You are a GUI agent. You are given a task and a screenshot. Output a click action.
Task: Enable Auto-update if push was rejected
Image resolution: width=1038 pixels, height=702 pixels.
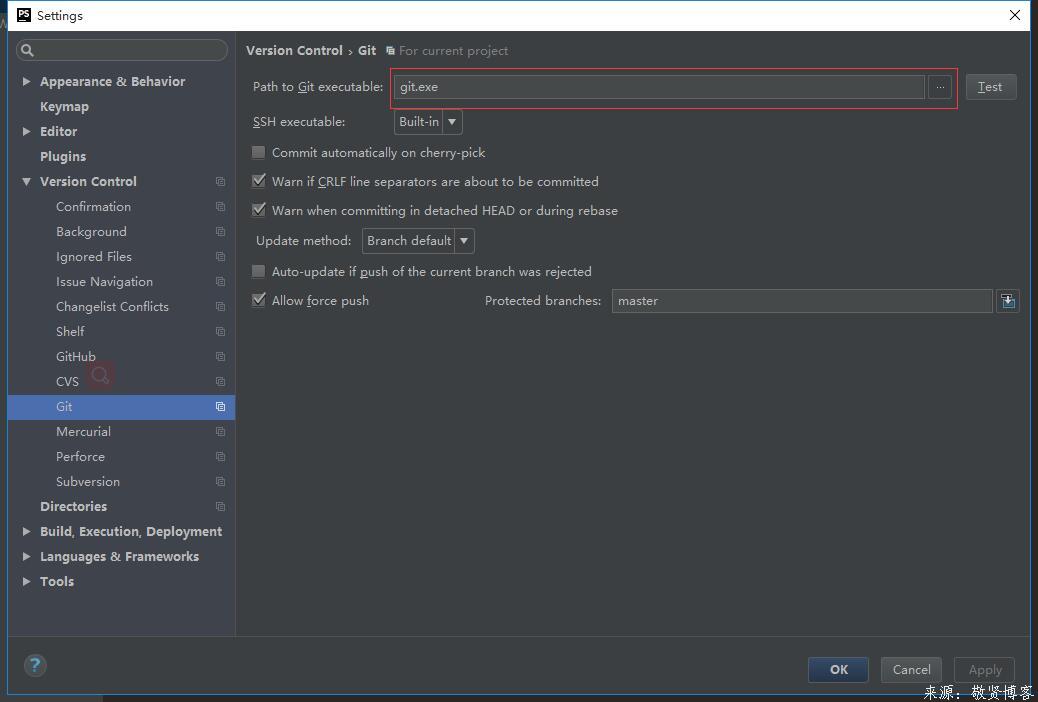(258, 272)
